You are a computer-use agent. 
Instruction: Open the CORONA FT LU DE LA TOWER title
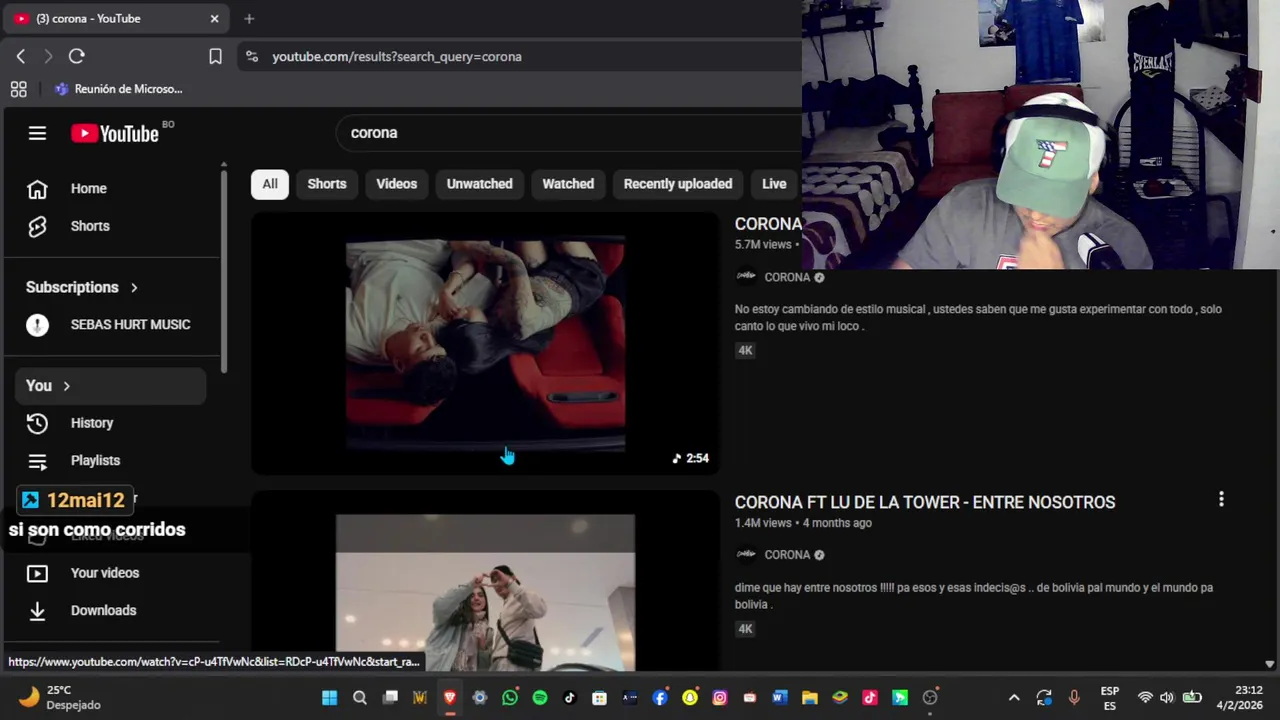(x=925, y=502)
